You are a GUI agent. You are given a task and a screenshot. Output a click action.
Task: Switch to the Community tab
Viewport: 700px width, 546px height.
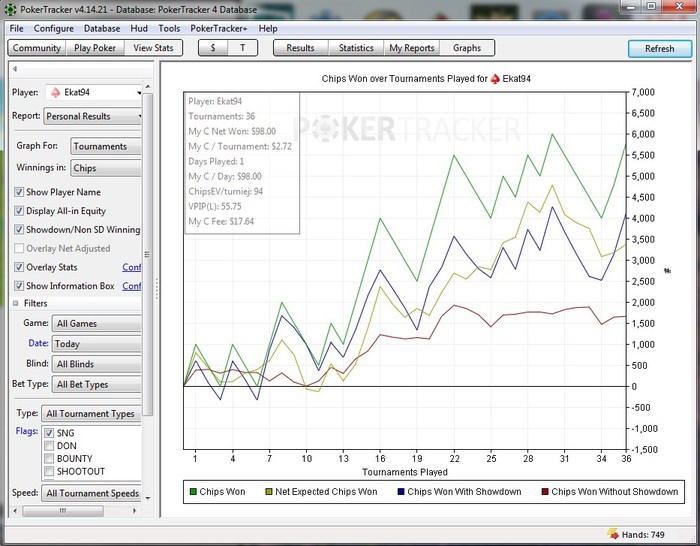tap(37, 48)
